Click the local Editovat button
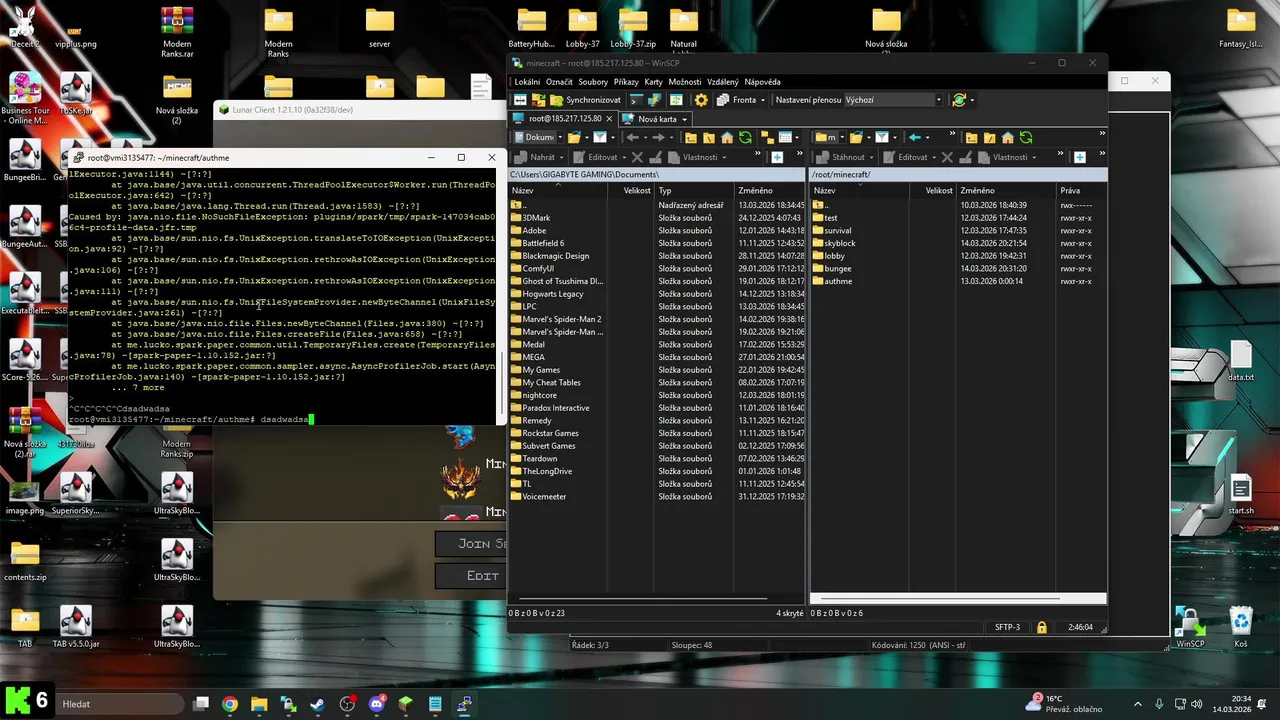The image size is (1280, 720). (596, 157)
